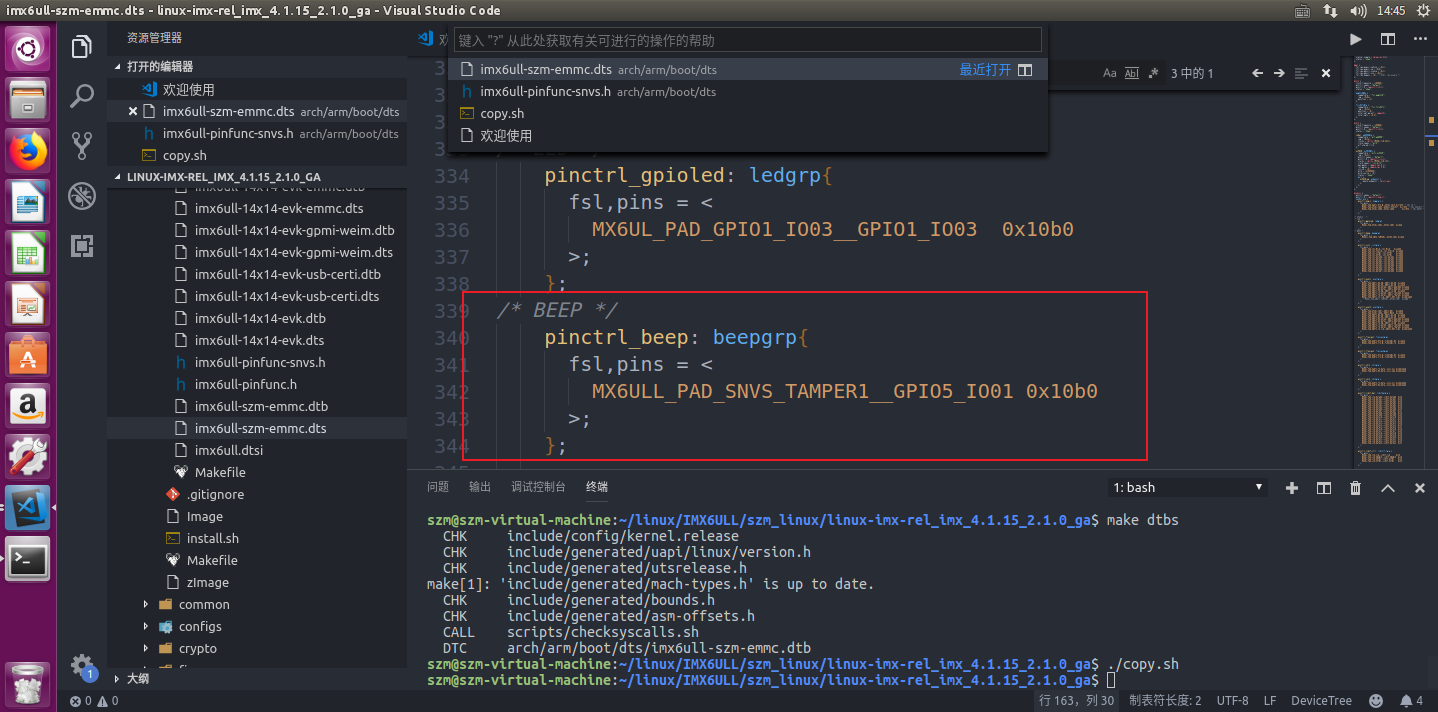
Task: Expand the 大纲 outline section
Action: (257, 678)
